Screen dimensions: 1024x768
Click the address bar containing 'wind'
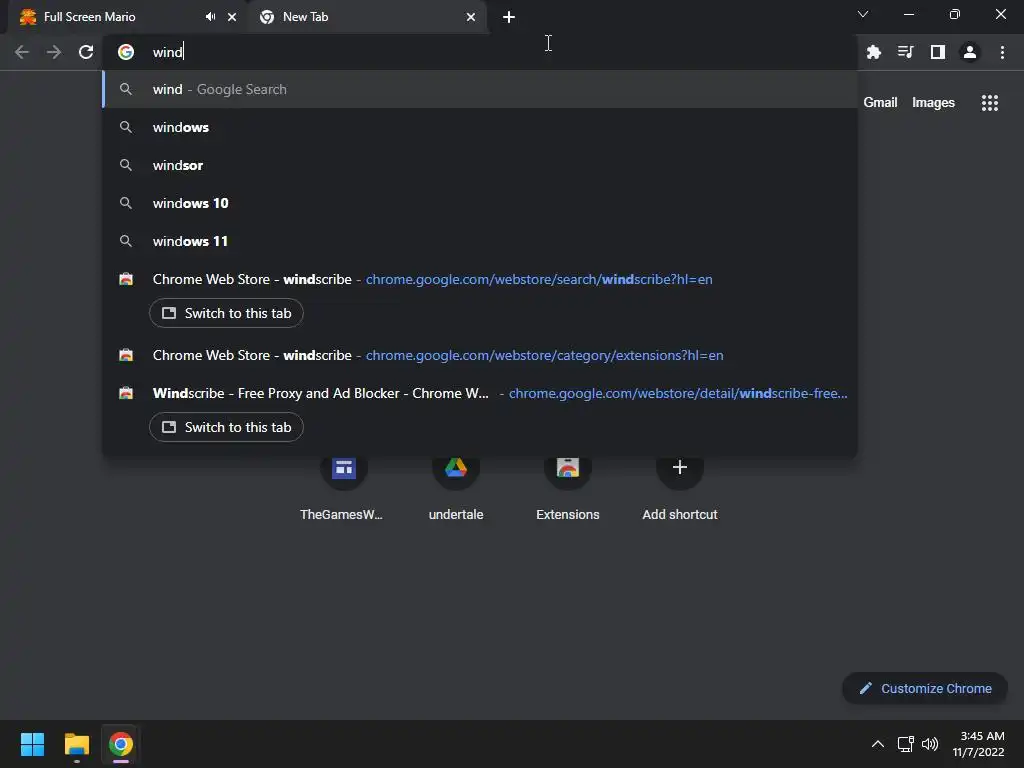coord(479,52)
